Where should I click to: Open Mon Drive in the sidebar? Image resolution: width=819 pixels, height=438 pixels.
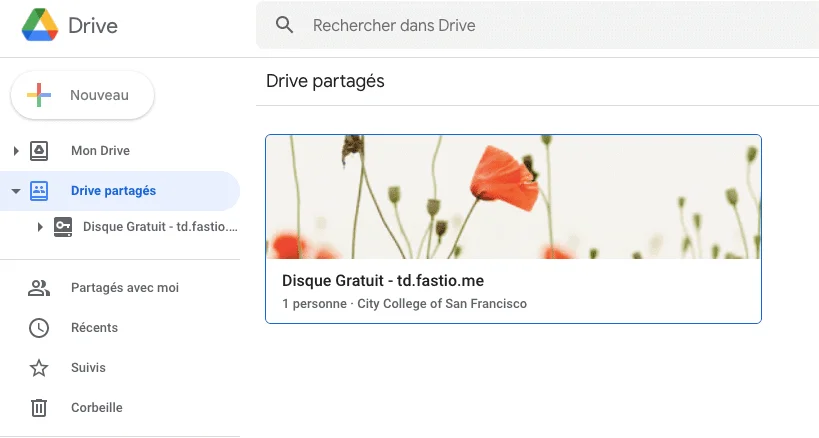click(100, 151)
